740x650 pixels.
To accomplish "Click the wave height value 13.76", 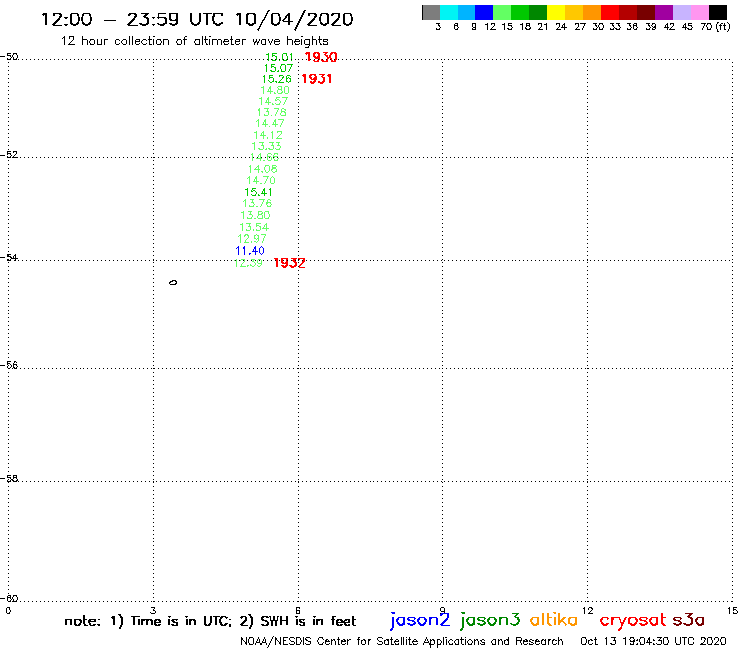I will pyautogui.click(x=257, y=203).
